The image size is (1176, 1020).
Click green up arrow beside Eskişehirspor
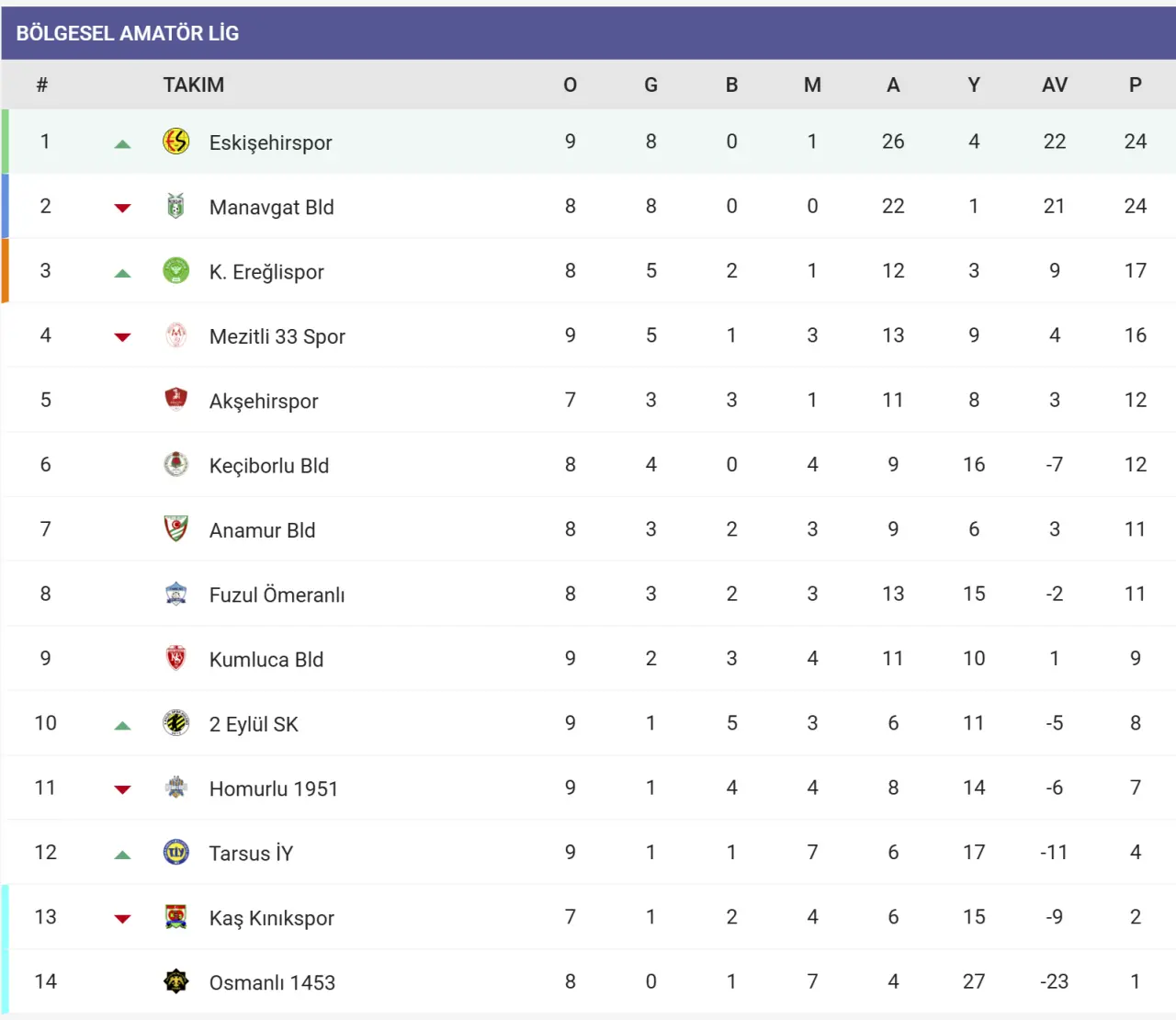pos(122,144)
